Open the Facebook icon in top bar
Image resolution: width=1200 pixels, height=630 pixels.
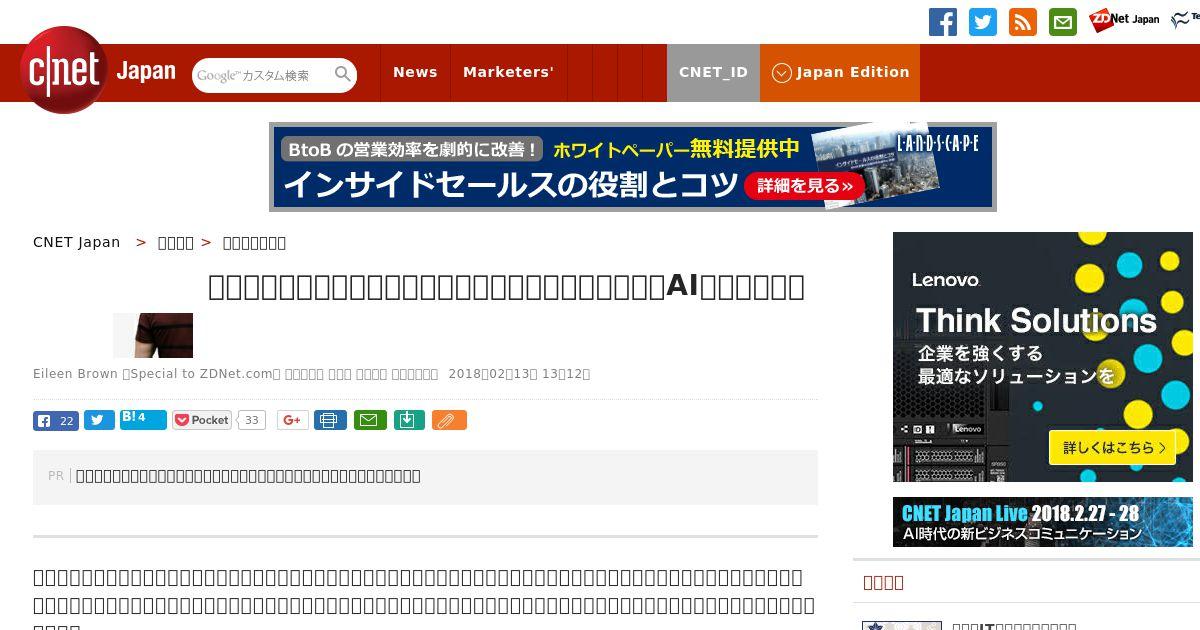coord(942,21)
